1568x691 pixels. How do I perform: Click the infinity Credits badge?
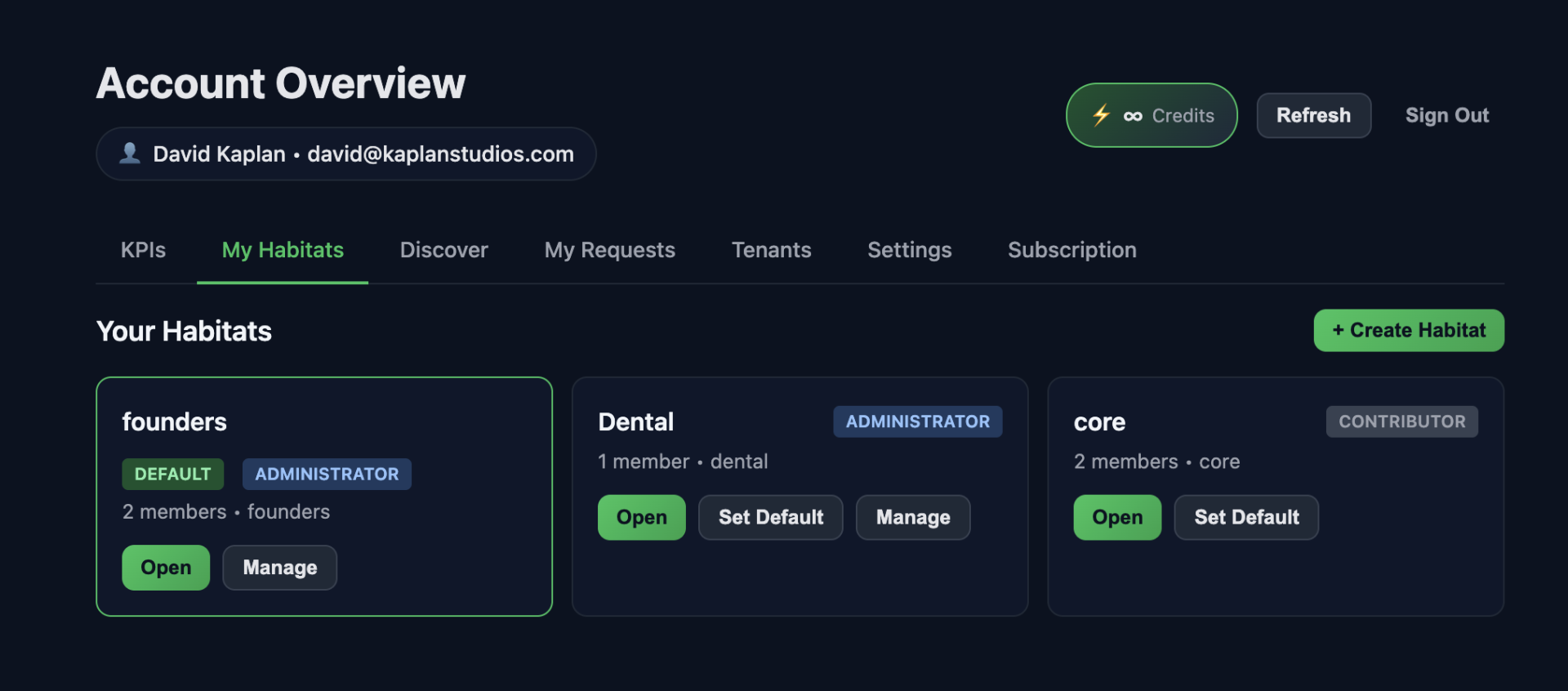(x=1169, y=115)
